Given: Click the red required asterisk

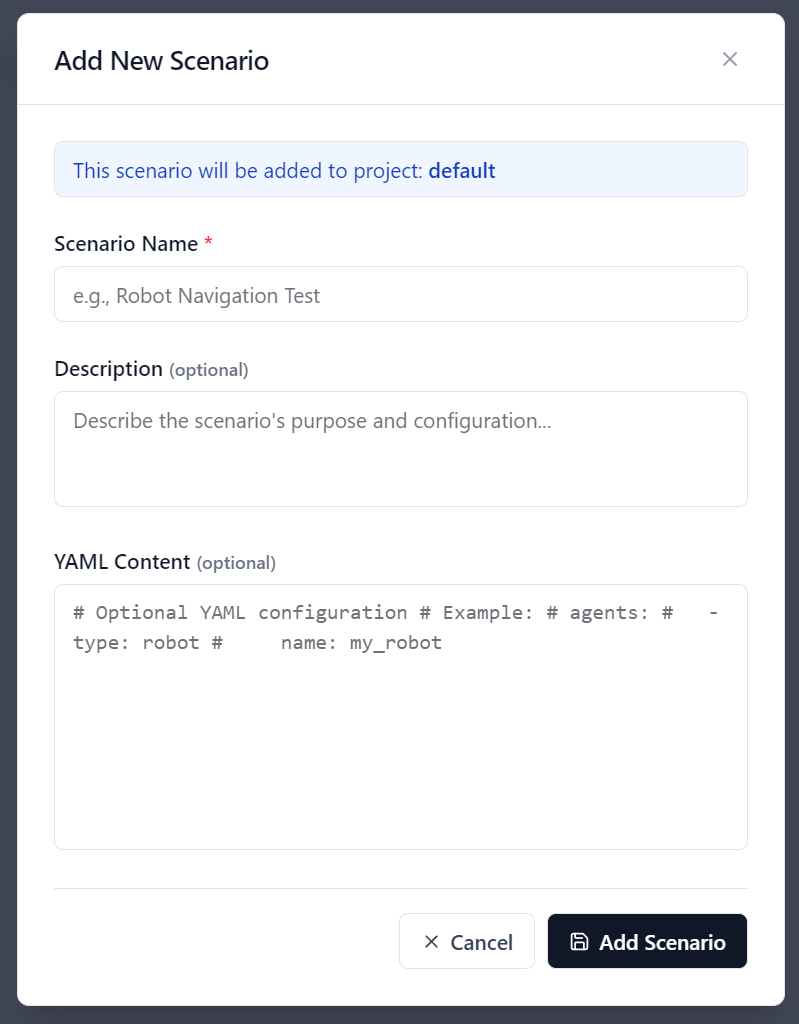Looking at the screenshot, I should 209,243.
